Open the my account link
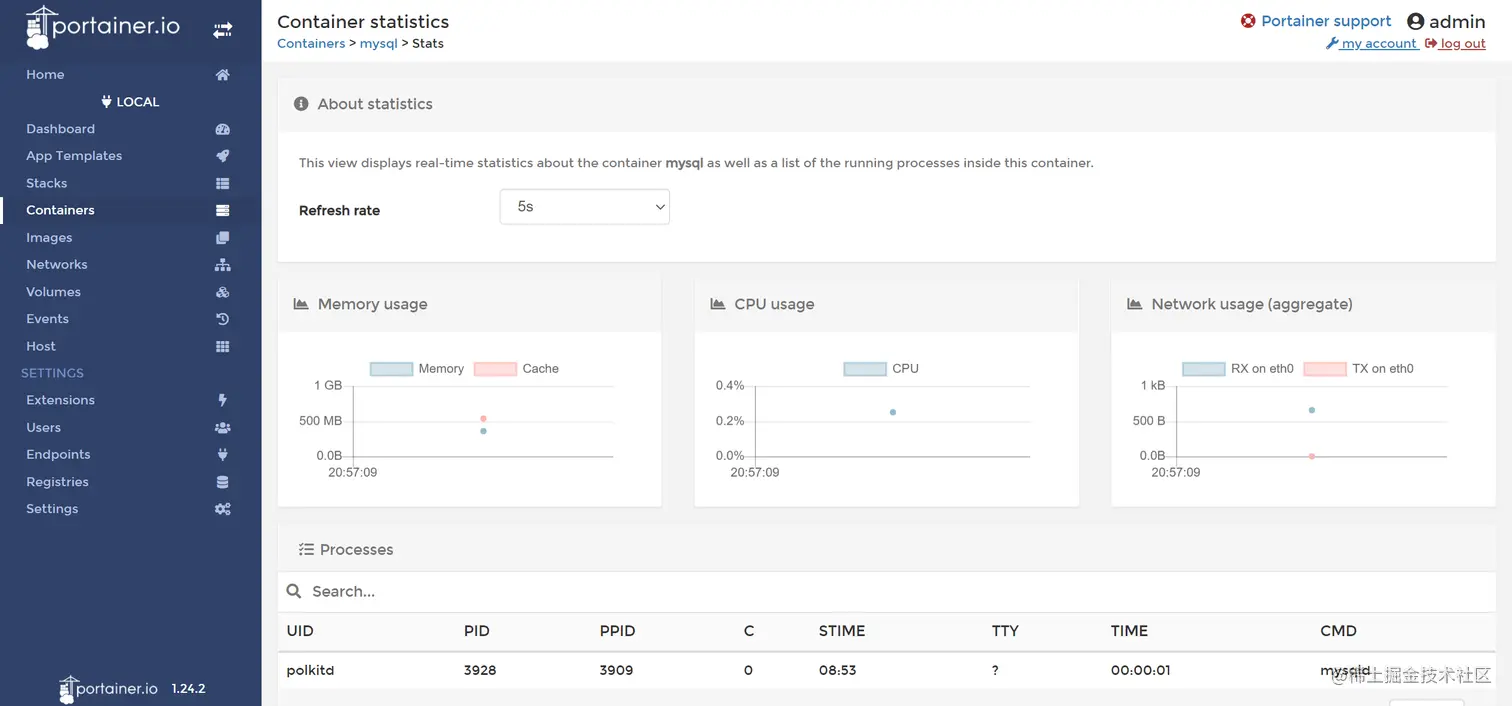 click(1372, 44)
